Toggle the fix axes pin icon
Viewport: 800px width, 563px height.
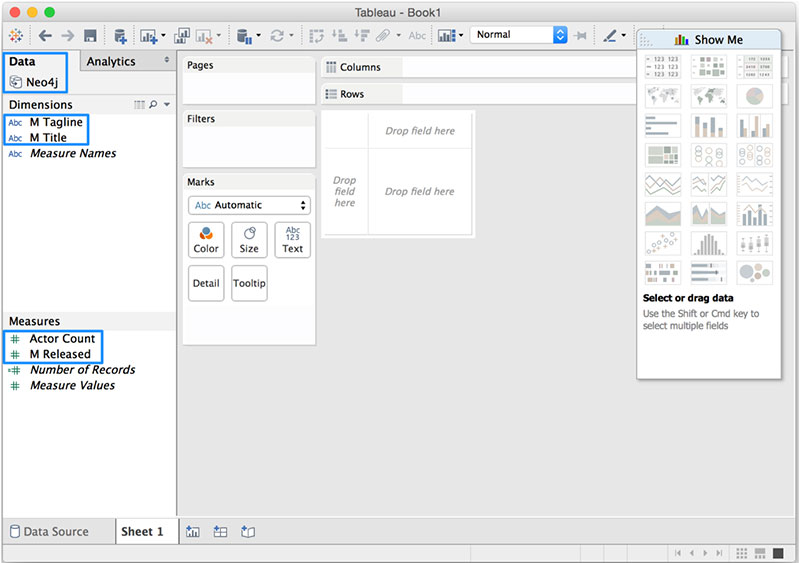[580, 35]
